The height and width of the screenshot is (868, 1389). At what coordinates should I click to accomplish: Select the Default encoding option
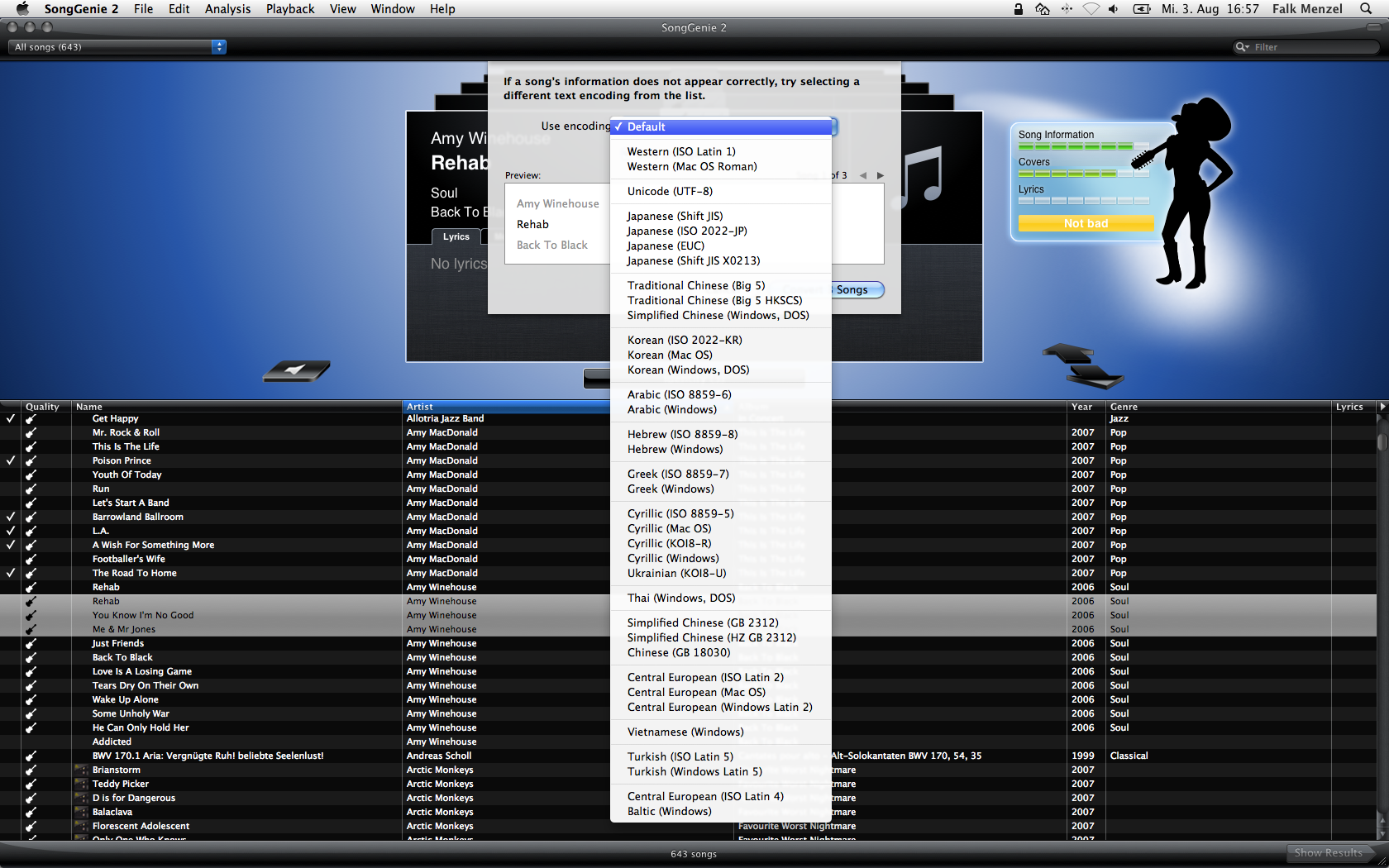click(721, 127)
